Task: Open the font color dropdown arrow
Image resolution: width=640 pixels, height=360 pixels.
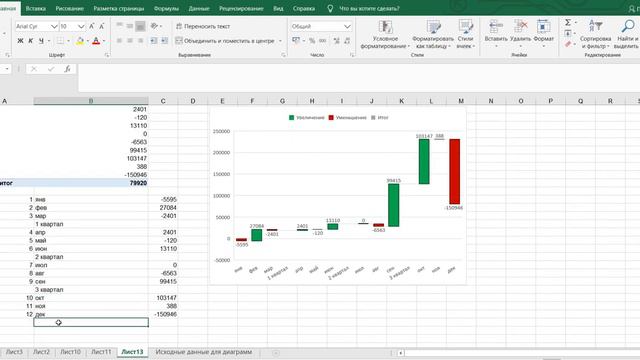Action: tap(104, 41)
